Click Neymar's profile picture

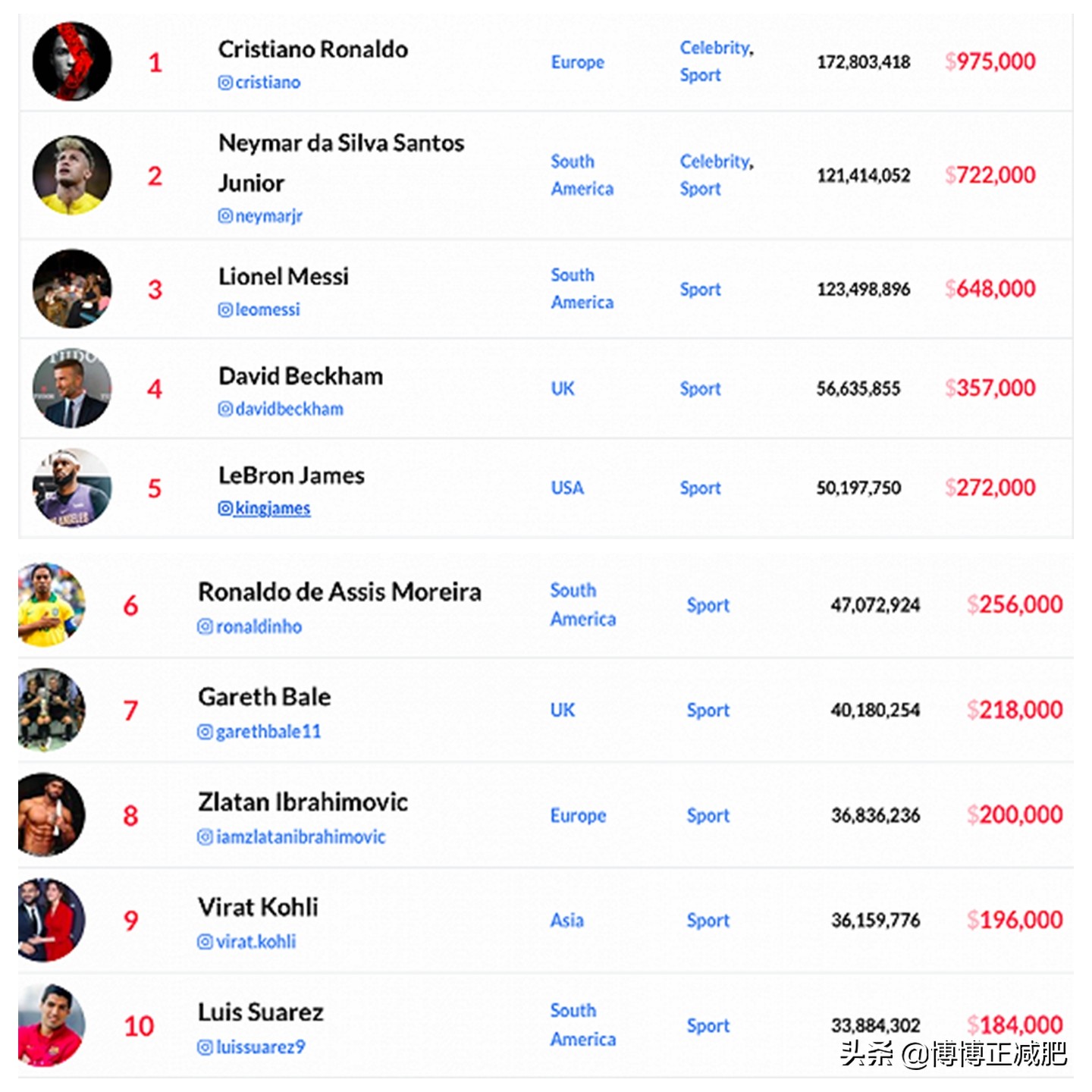[x=72, y=175]
